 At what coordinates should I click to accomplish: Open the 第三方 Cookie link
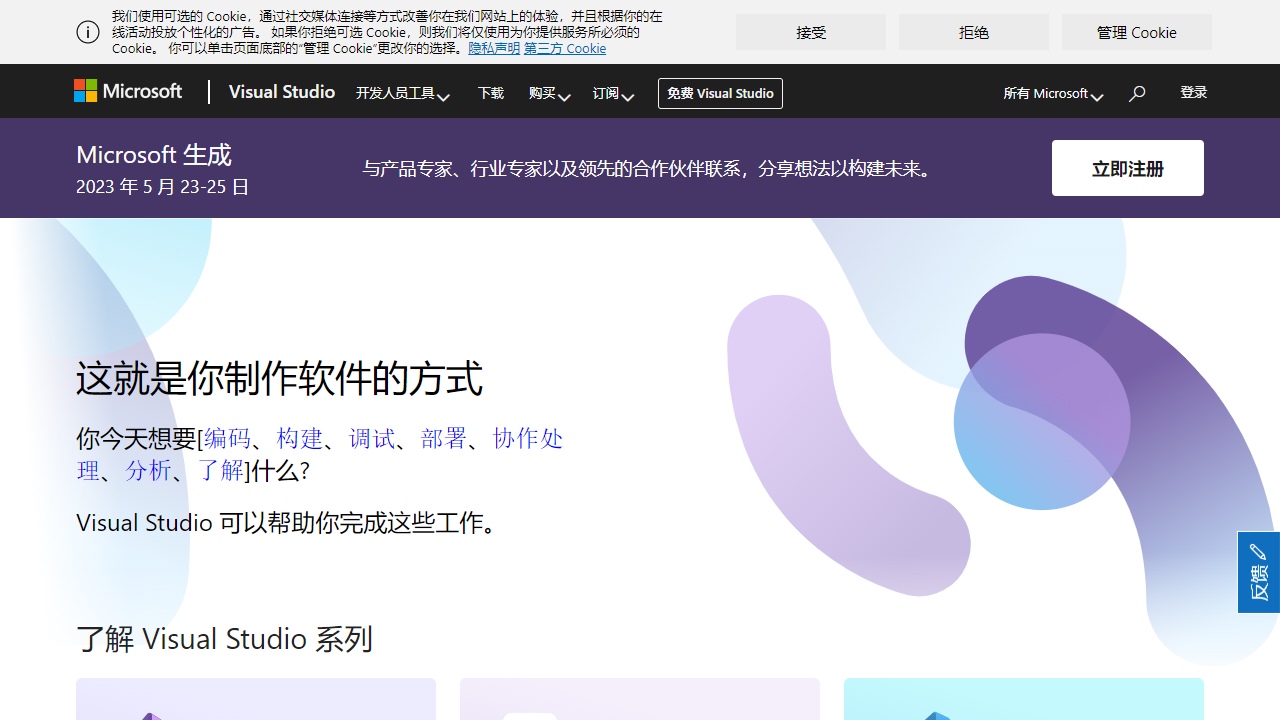click(565, 48)
